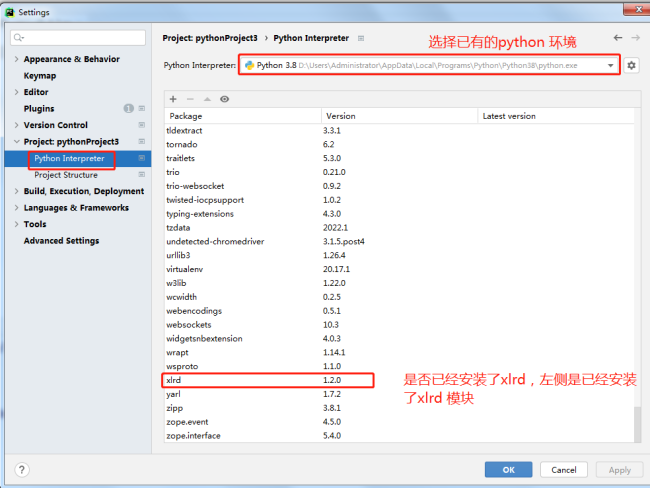
Task: Select the twisted-iocpsupport package row
Action: [399, 200]
